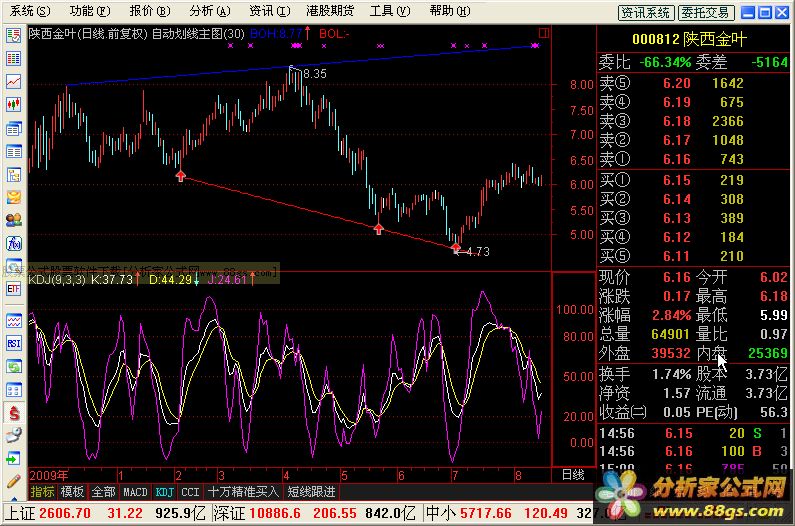
Task: Click the stock title 000812 陕西金叶
Action: coord(690,39)
